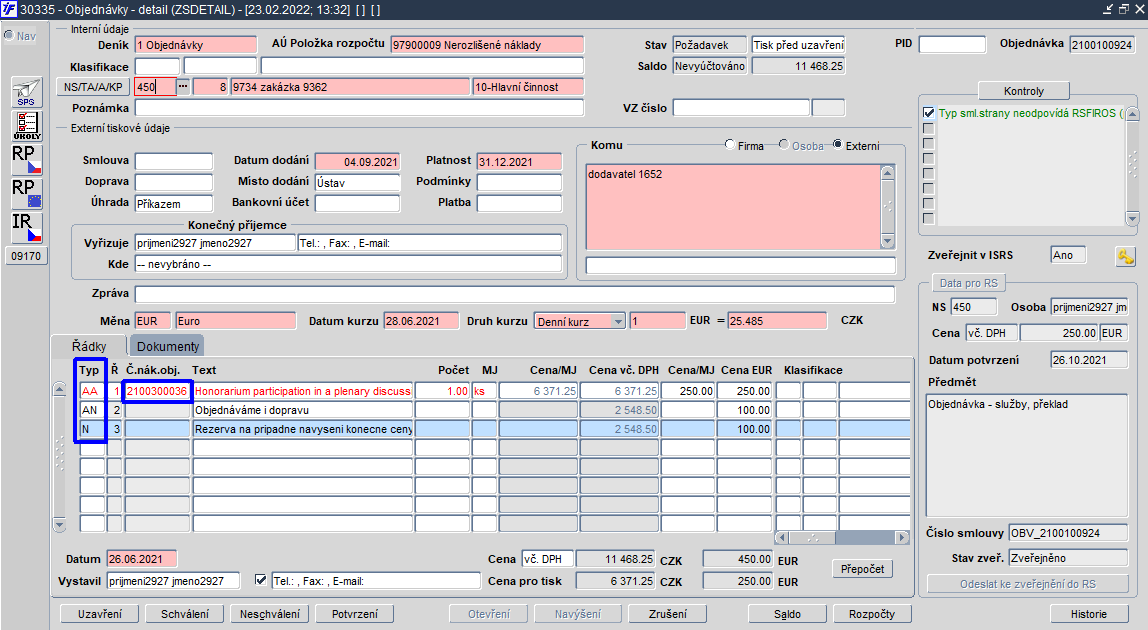Uncheck the Typ sml.strany control checkbox

928,113
